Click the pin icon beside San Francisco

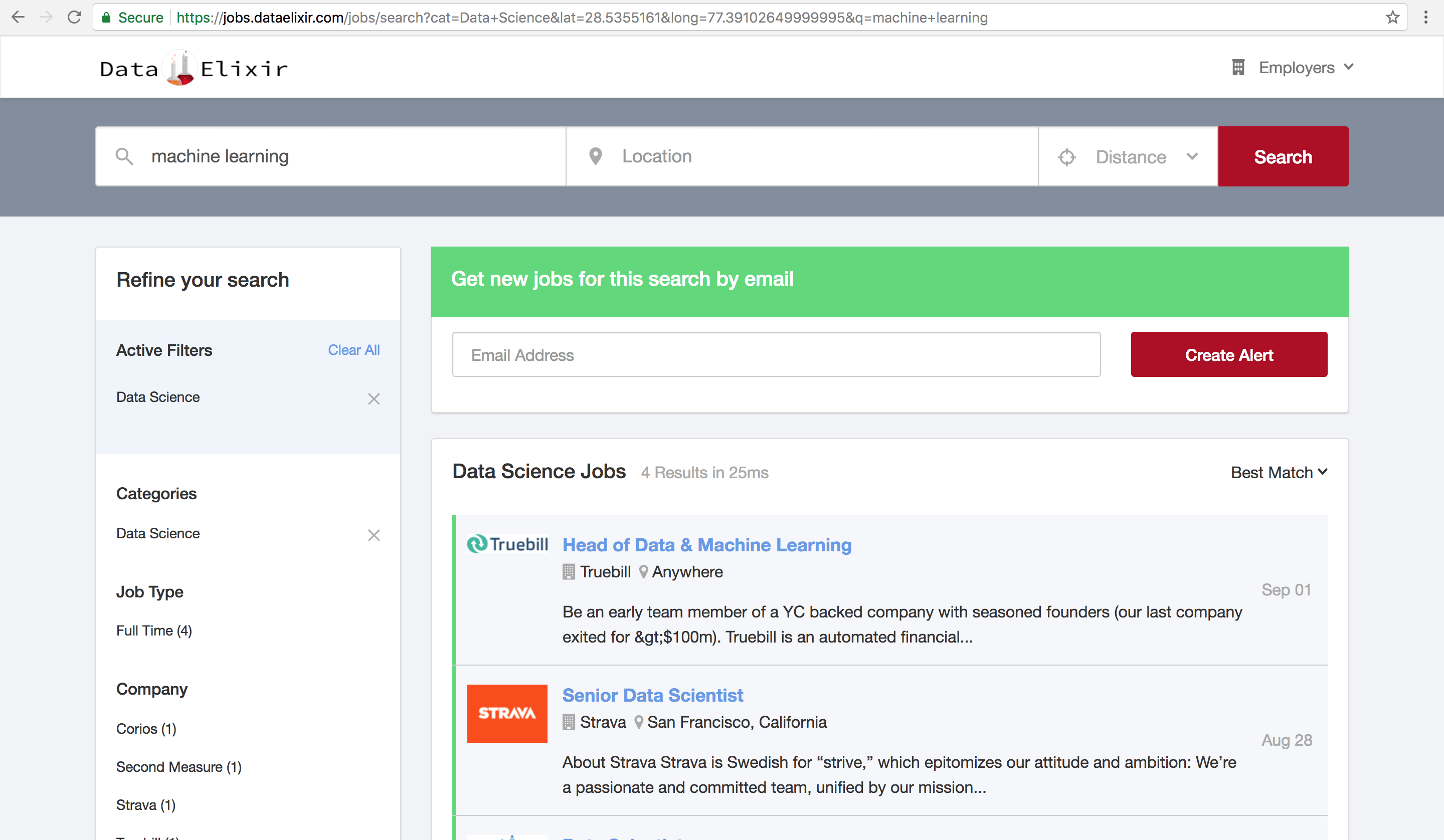639,722
